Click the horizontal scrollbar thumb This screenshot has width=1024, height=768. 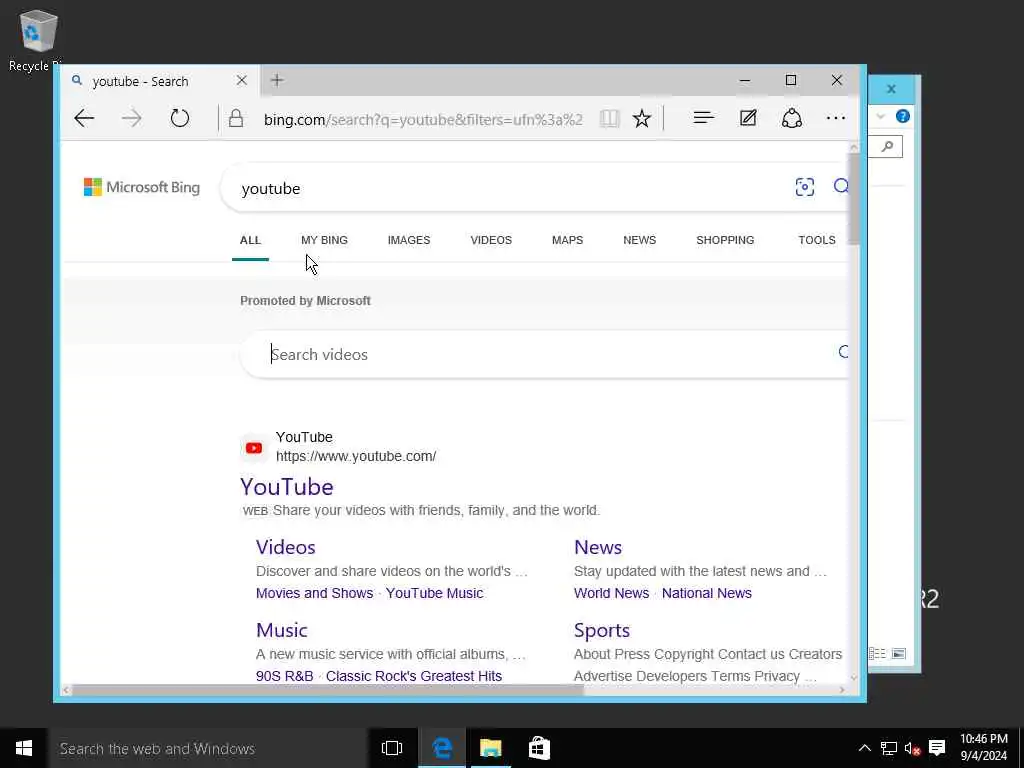pos(327,690)
